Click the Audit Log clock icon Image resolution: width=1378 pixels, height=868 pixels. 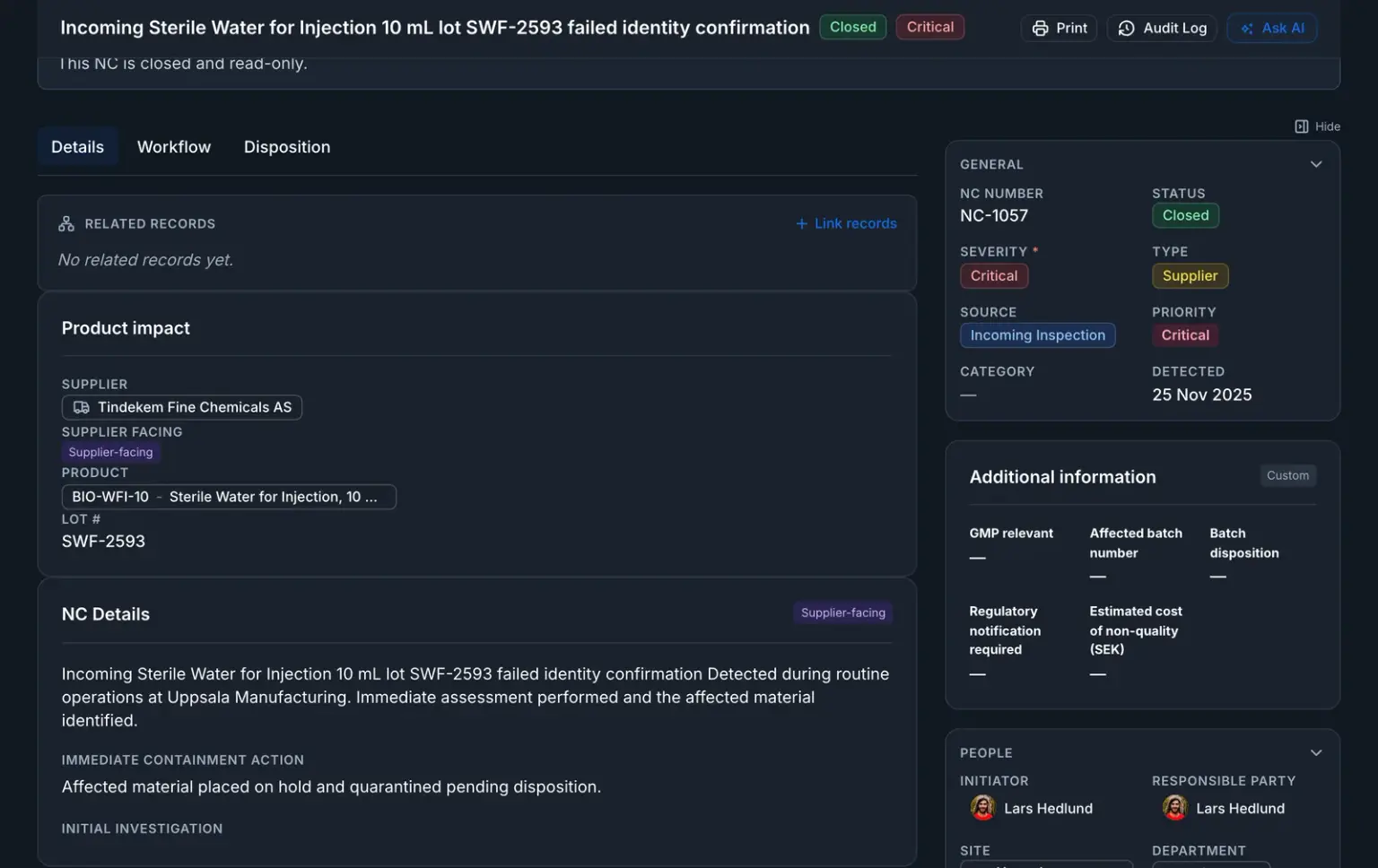(1127, 29)
